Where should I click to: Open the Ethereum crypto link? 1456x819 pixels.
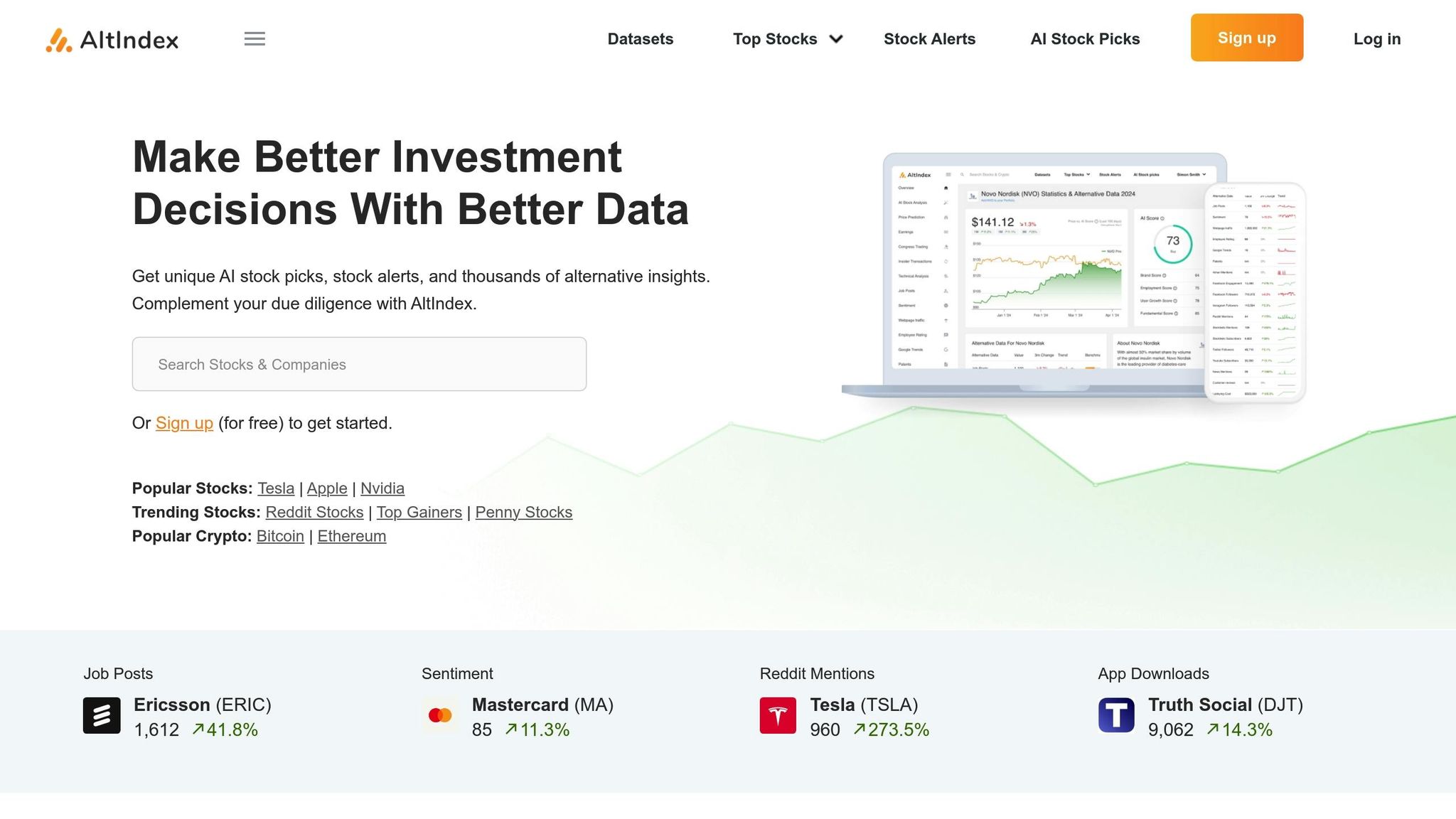click(352, 536)
